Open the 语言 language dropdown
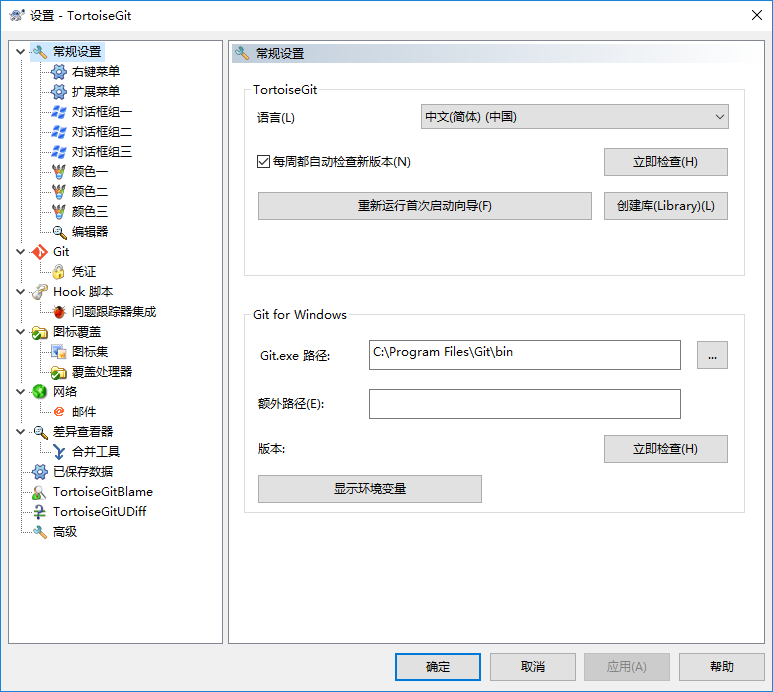The image size is (773, 692). 574,117
